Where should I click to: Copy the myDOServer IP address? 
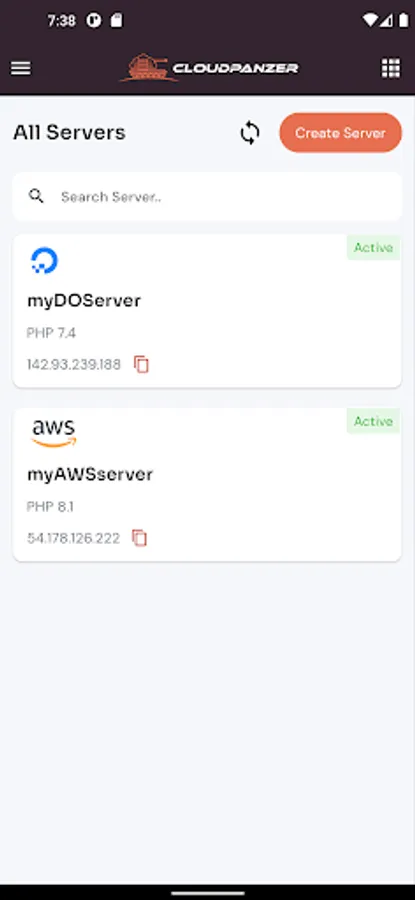141,364
